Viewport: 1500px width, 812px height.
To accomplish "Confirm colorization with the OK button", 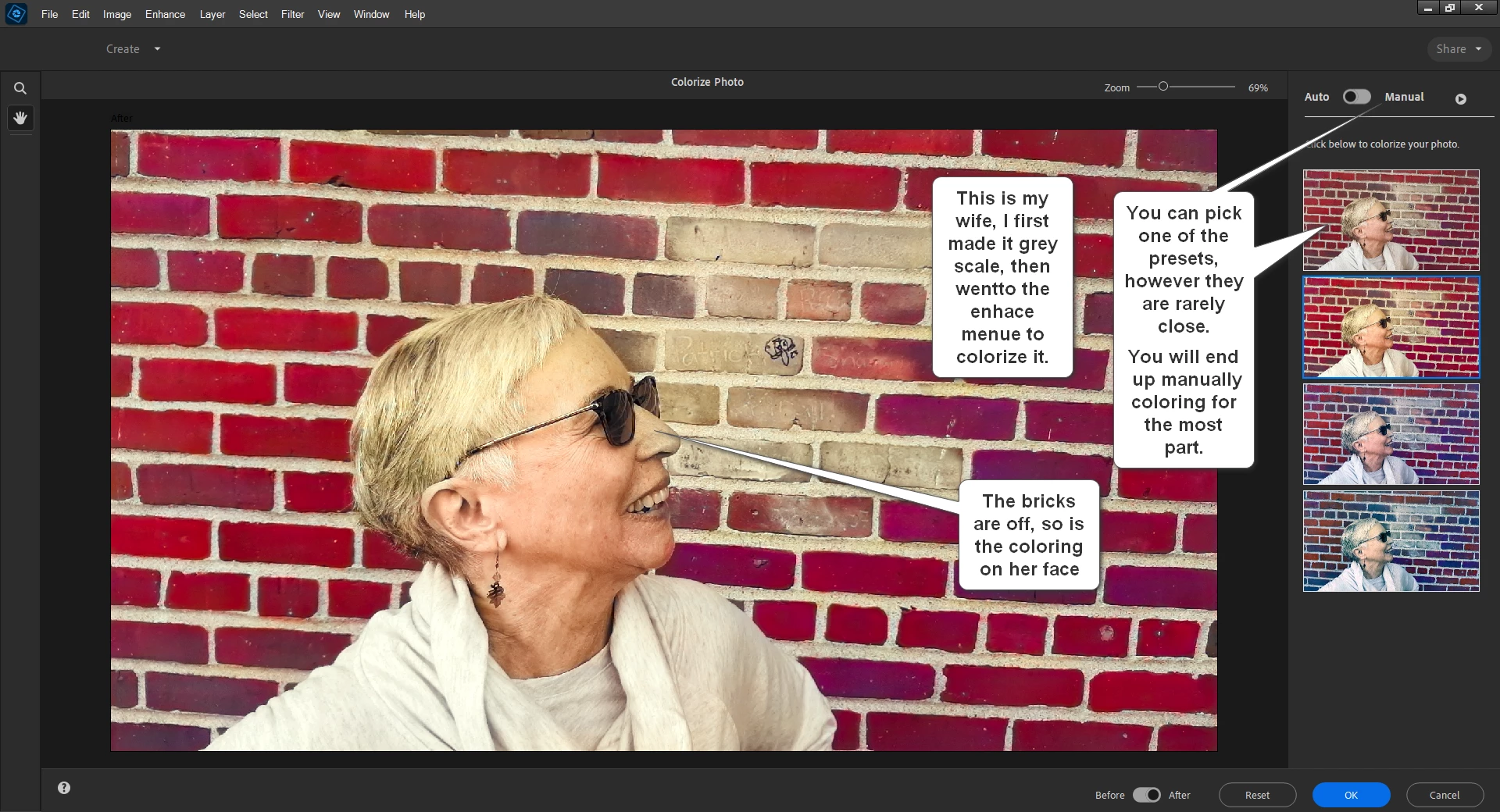I will [1352, 795].
